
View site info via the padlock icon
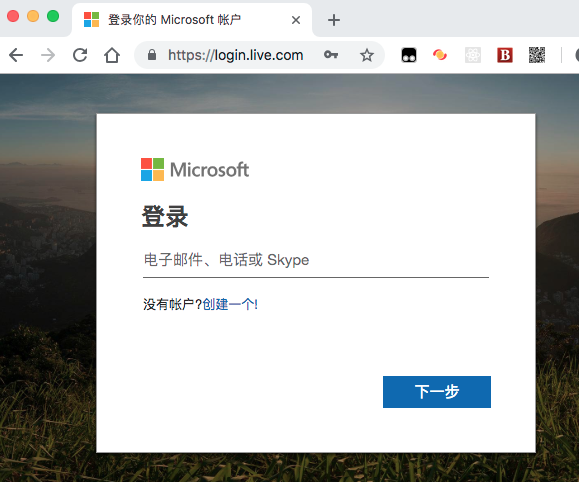click(152, 55)
